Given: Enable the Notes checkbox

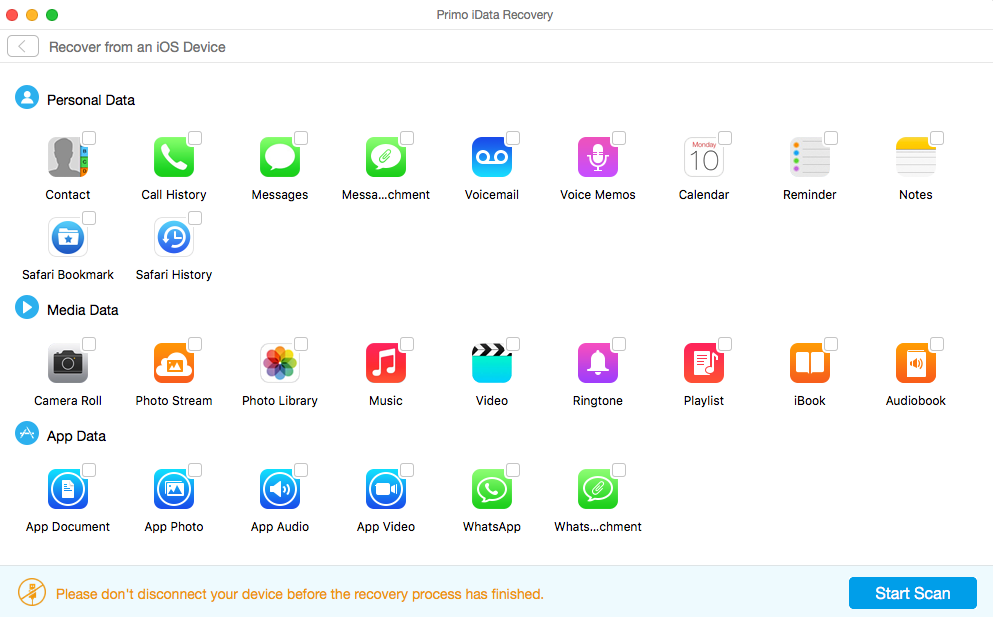Looking at the screenshot, I should 937,138.
